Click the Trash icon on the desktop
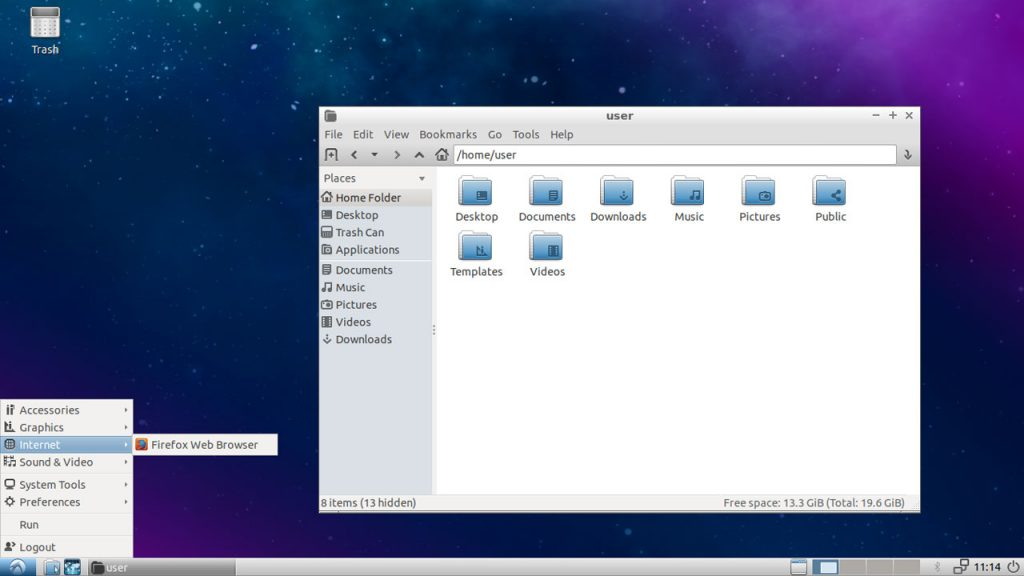Viewport: 1024px width, 576px height. click(x=44, y=23)
